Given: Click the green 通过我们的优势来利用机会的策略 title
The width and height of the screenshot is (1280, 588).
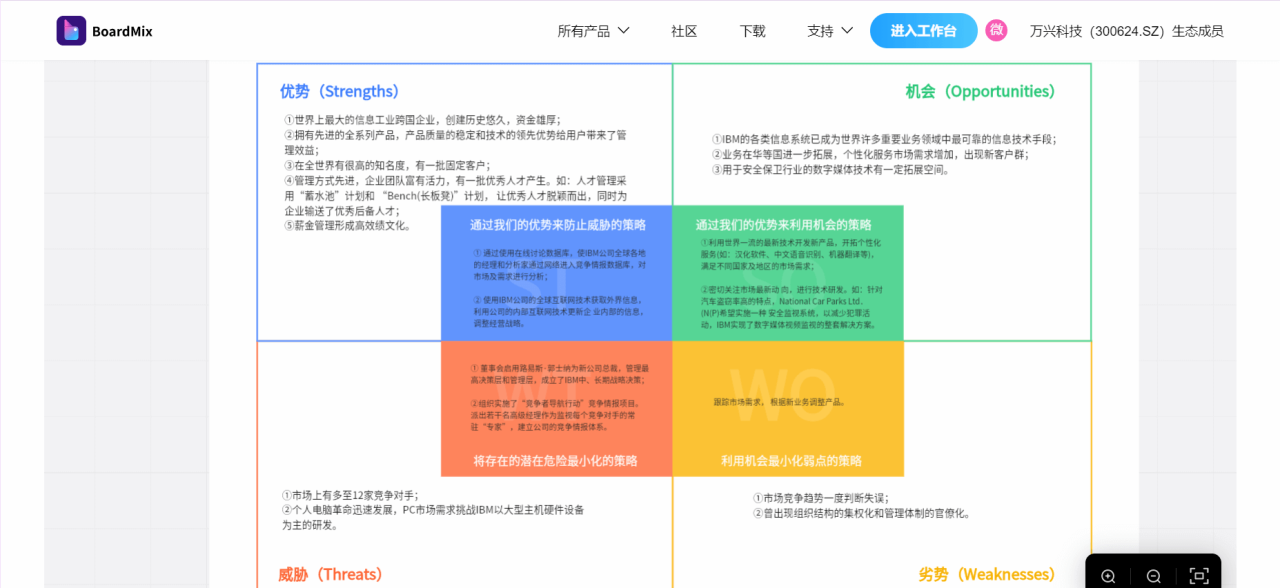Looking at the screenshot, I should point(784,224).
